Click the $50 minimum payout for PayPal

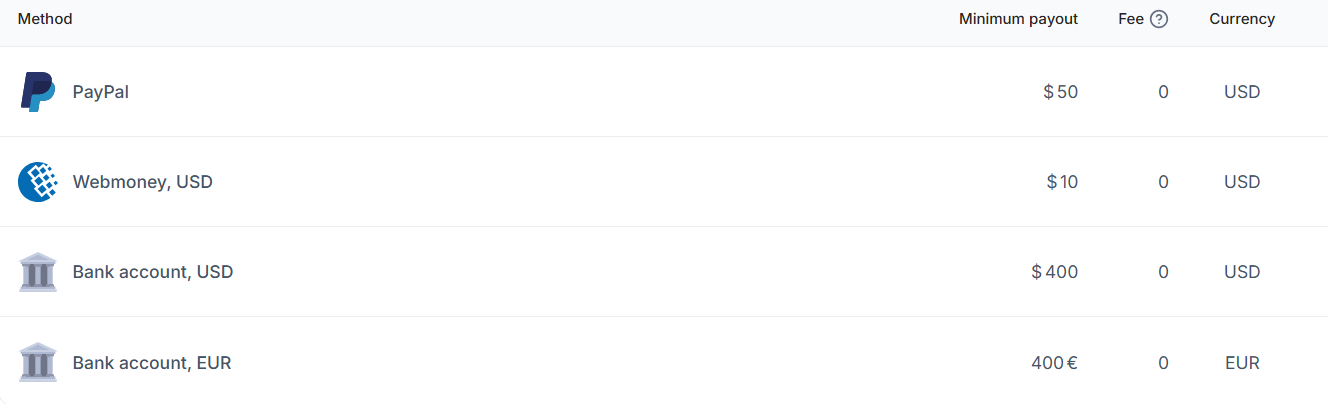(1060, 92)
